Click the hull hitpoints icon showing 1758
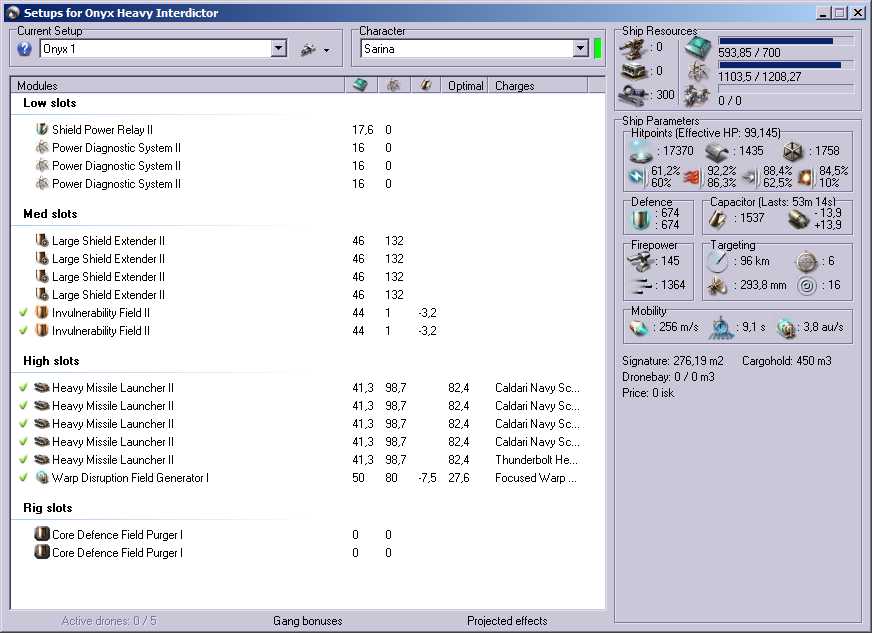This screenshot has width=872, height=633. coord(793,151)
